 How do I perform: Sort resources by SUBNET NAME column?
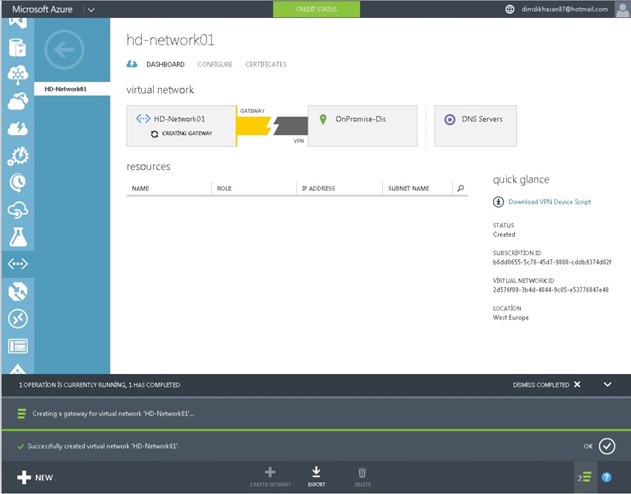pyautogui.click(x=408, y=188)
